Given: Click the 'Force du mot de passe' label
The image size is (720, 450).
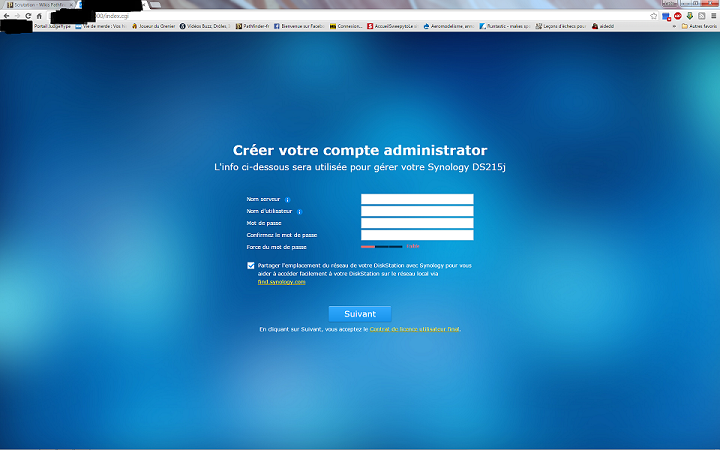Looking at the screenshot, I should pos(276,247).
